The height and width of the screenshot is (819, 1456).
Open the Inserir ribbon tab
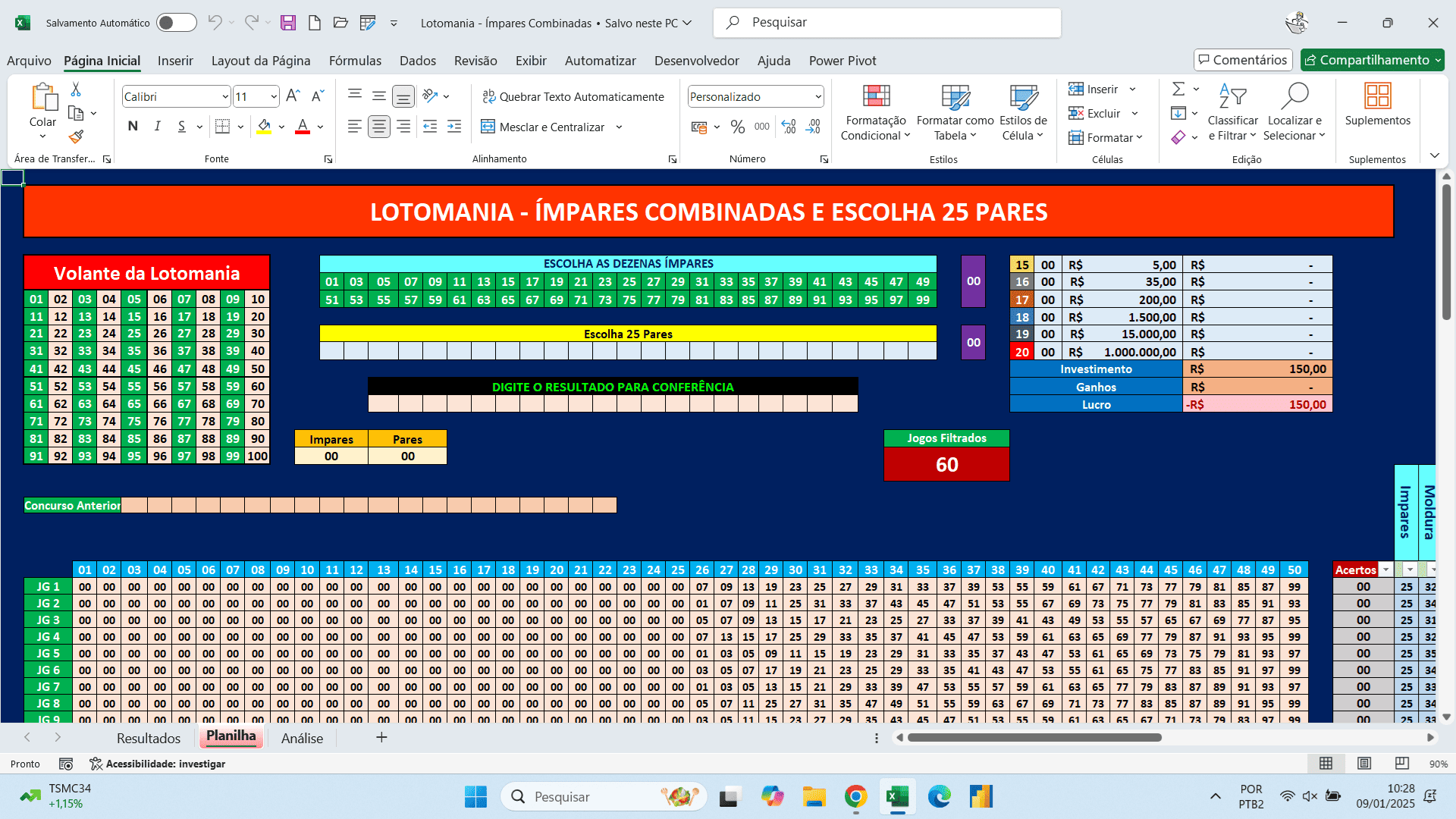pyautogui.click(x=175, y=61)
